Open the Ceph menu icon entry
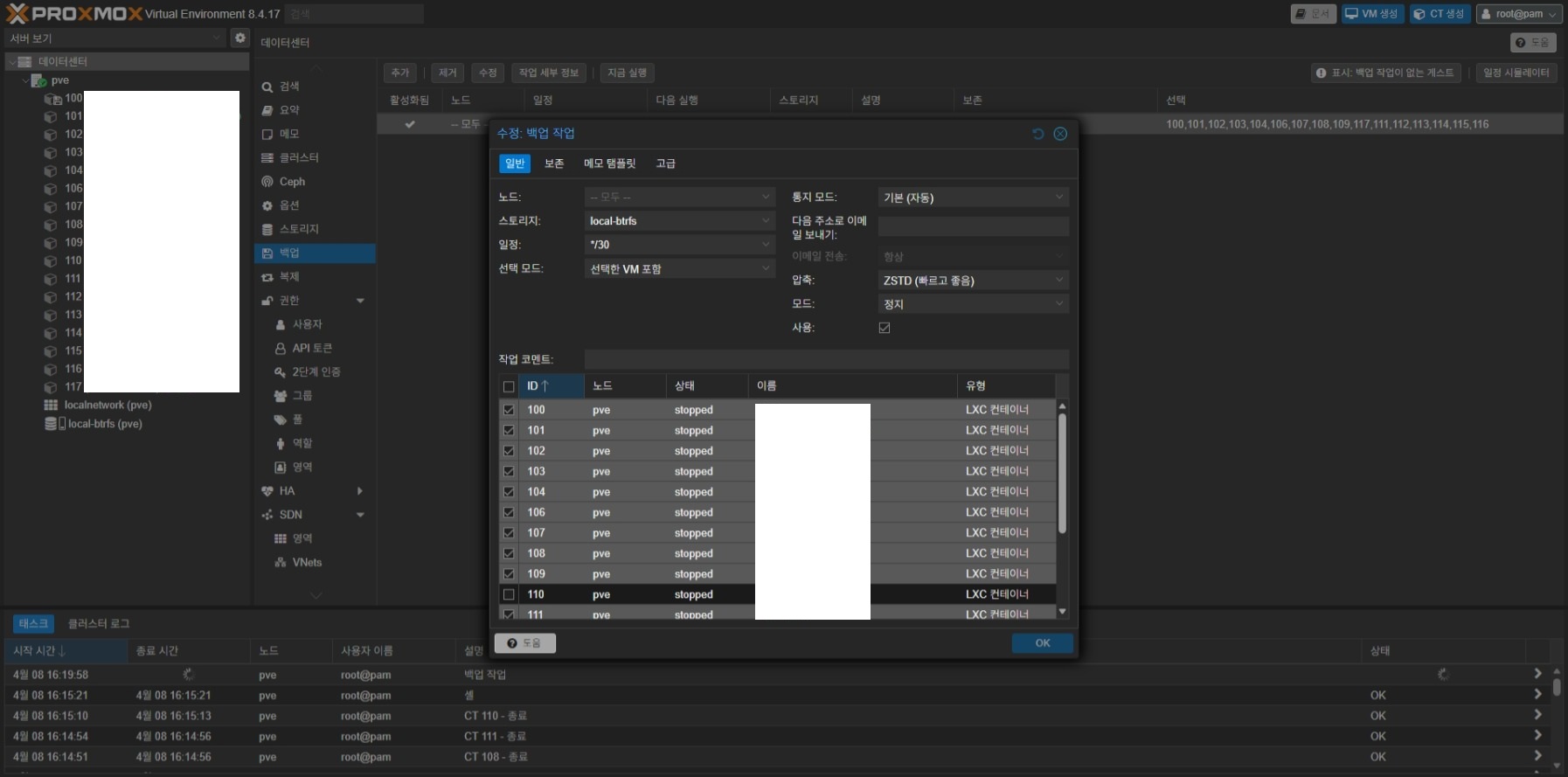Image resolution: width=1568 pixels, height=777 pixels. tap(268, 182)
